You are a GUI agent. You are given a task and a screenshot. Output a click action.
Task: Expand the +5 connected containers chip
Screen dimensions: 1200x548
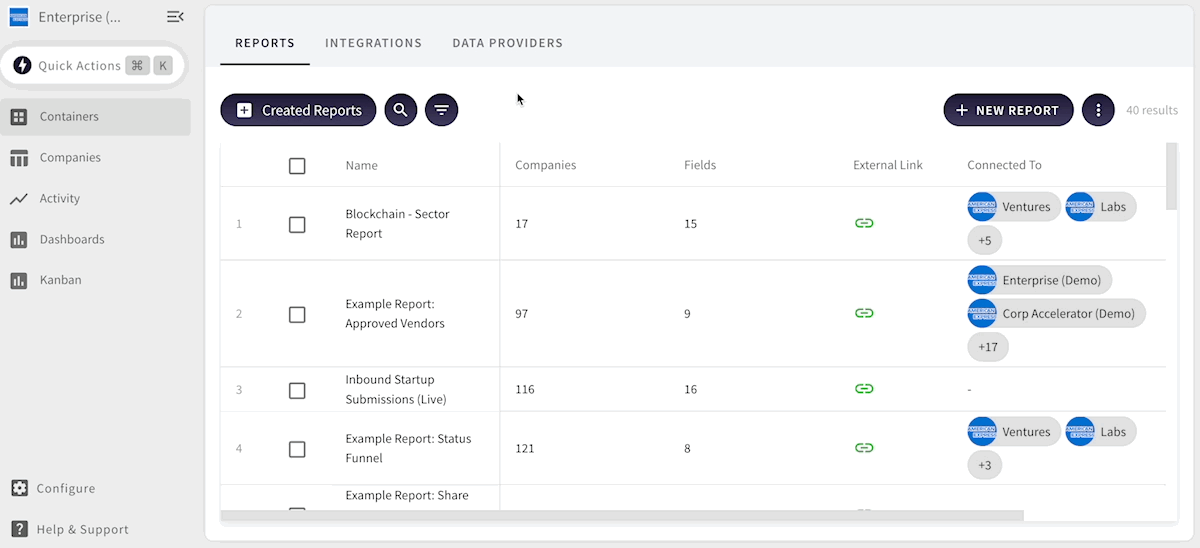click(985, 241)
